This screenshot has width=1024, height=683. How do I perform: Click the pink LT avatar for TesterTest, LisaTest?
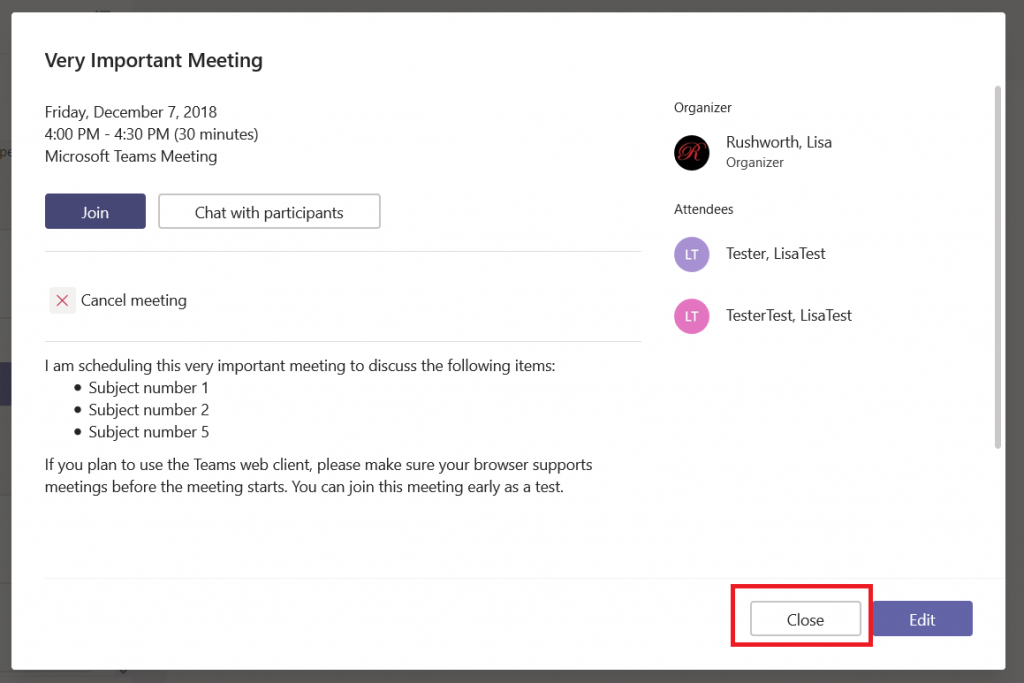pyautogui.click(x=692, y=316)
